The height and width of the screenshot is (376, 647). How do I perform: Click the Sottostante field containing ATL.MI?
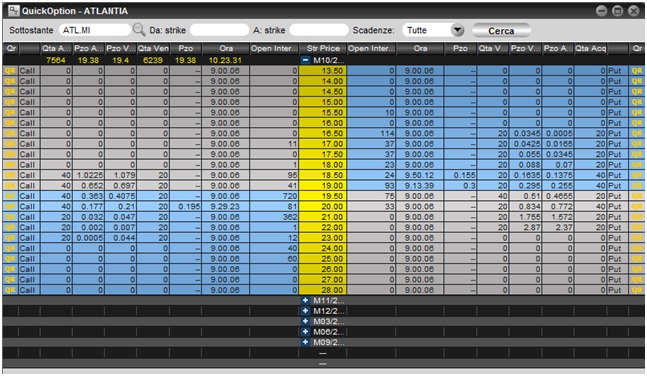[x=95, y=30]
